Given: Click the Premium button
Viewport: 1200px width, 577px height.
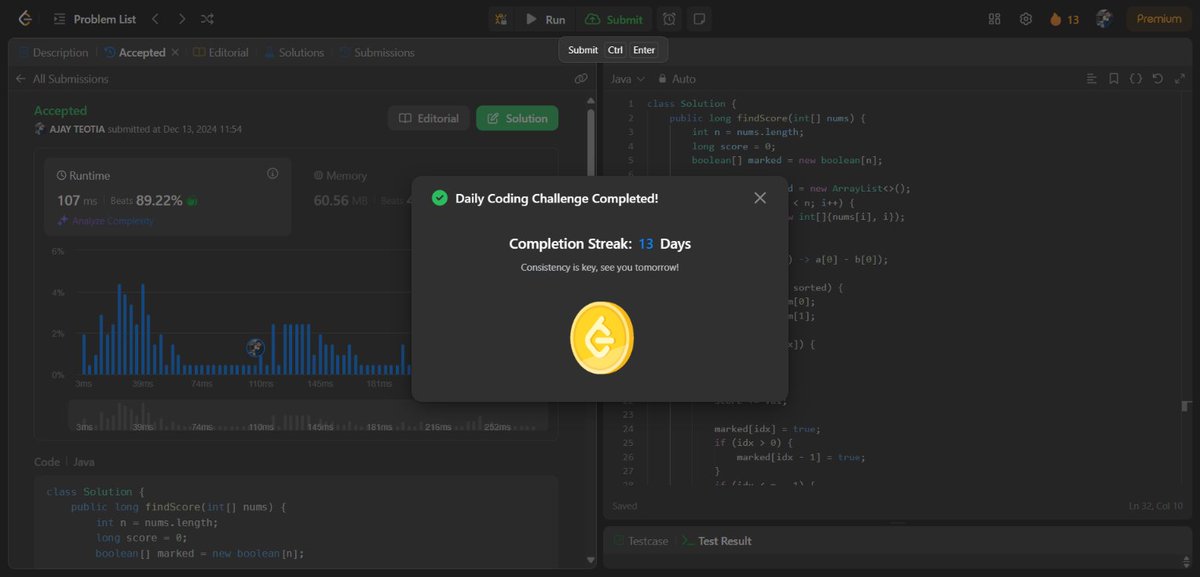Looking at the screenshot, I should [1159, 19].
